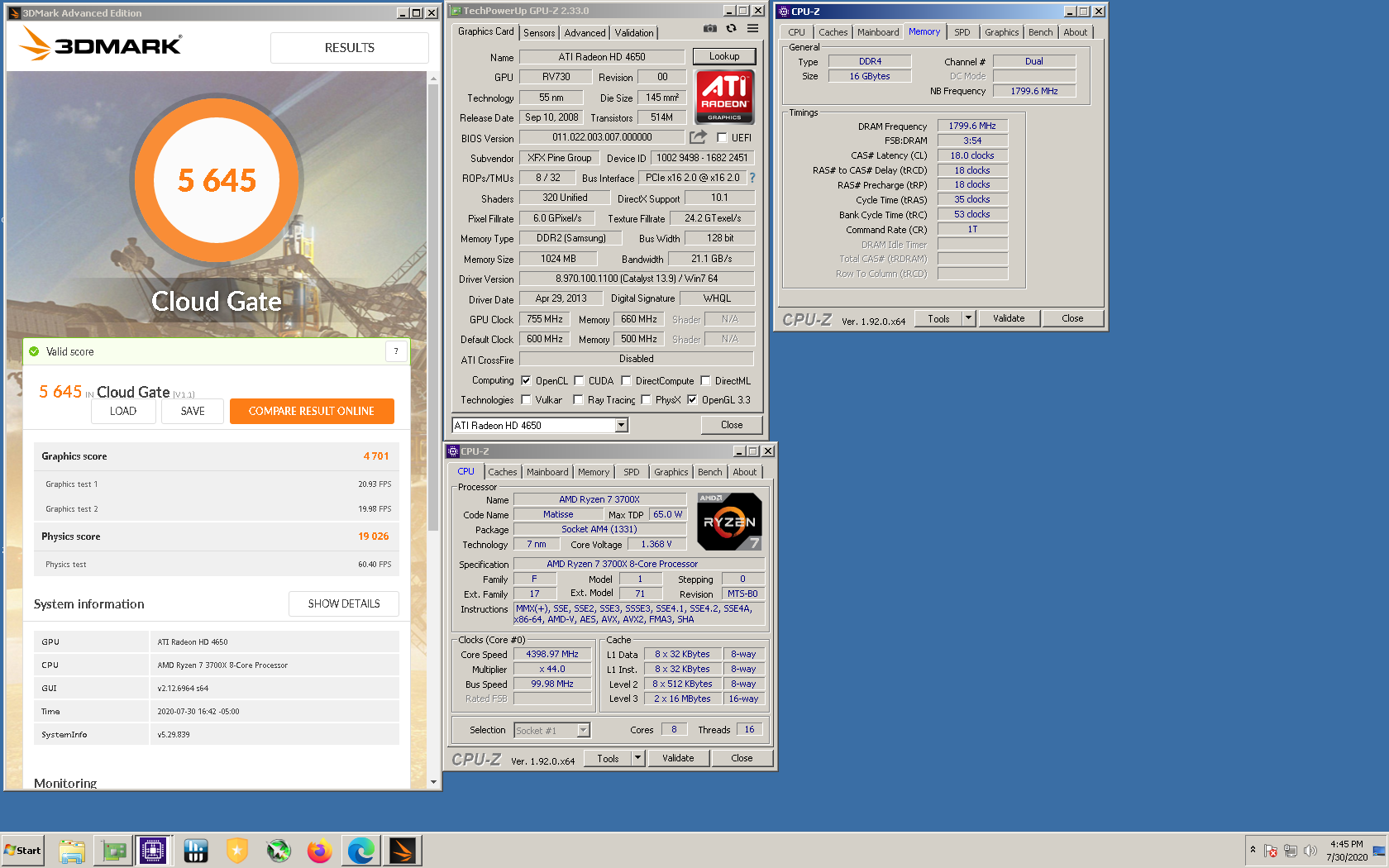Click the 3DMark taskbar icon

tap(403, 851)
